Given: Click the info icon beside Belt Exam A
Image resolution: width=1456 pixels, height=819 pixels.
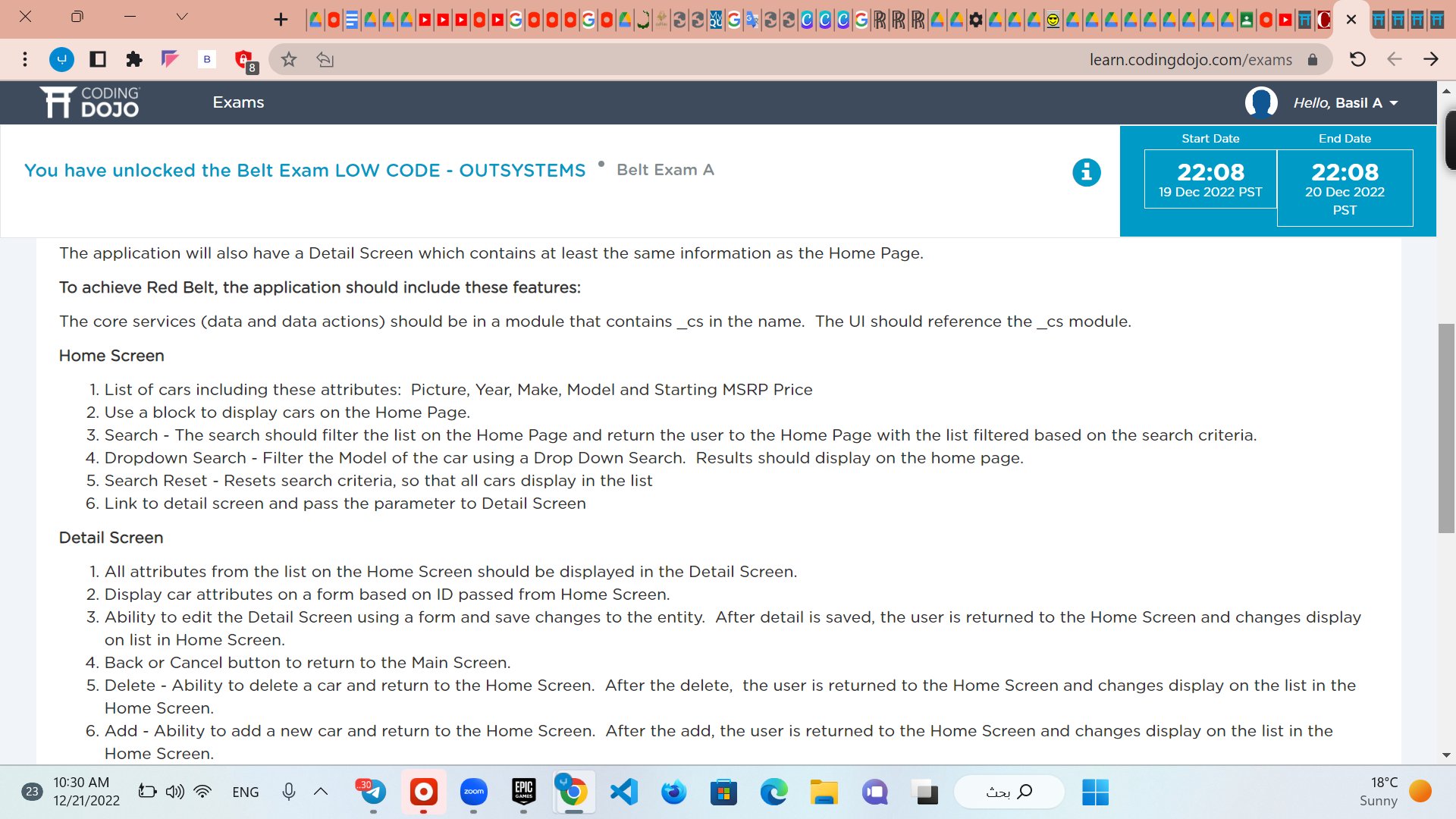Looking at the screenshot, I should [x=1086, y=172].
